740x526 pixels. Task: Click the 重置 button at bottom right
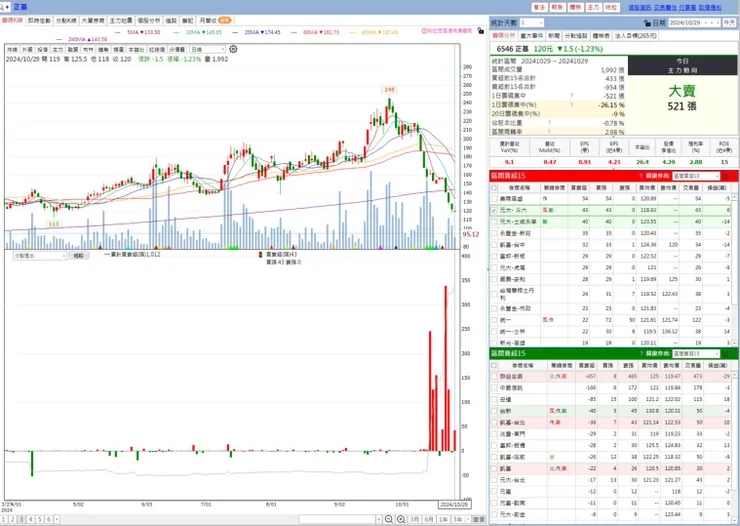479,519
